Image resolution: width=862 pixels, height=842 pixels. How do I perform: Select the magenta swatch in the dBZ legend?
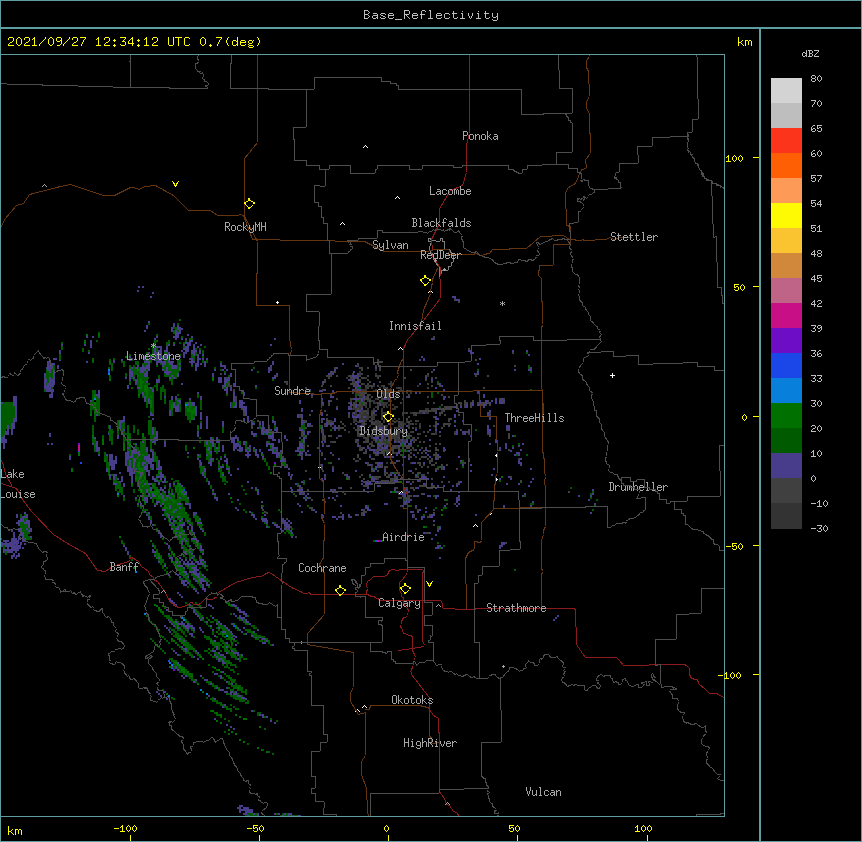pyautogui.click(x=786, y=315)
